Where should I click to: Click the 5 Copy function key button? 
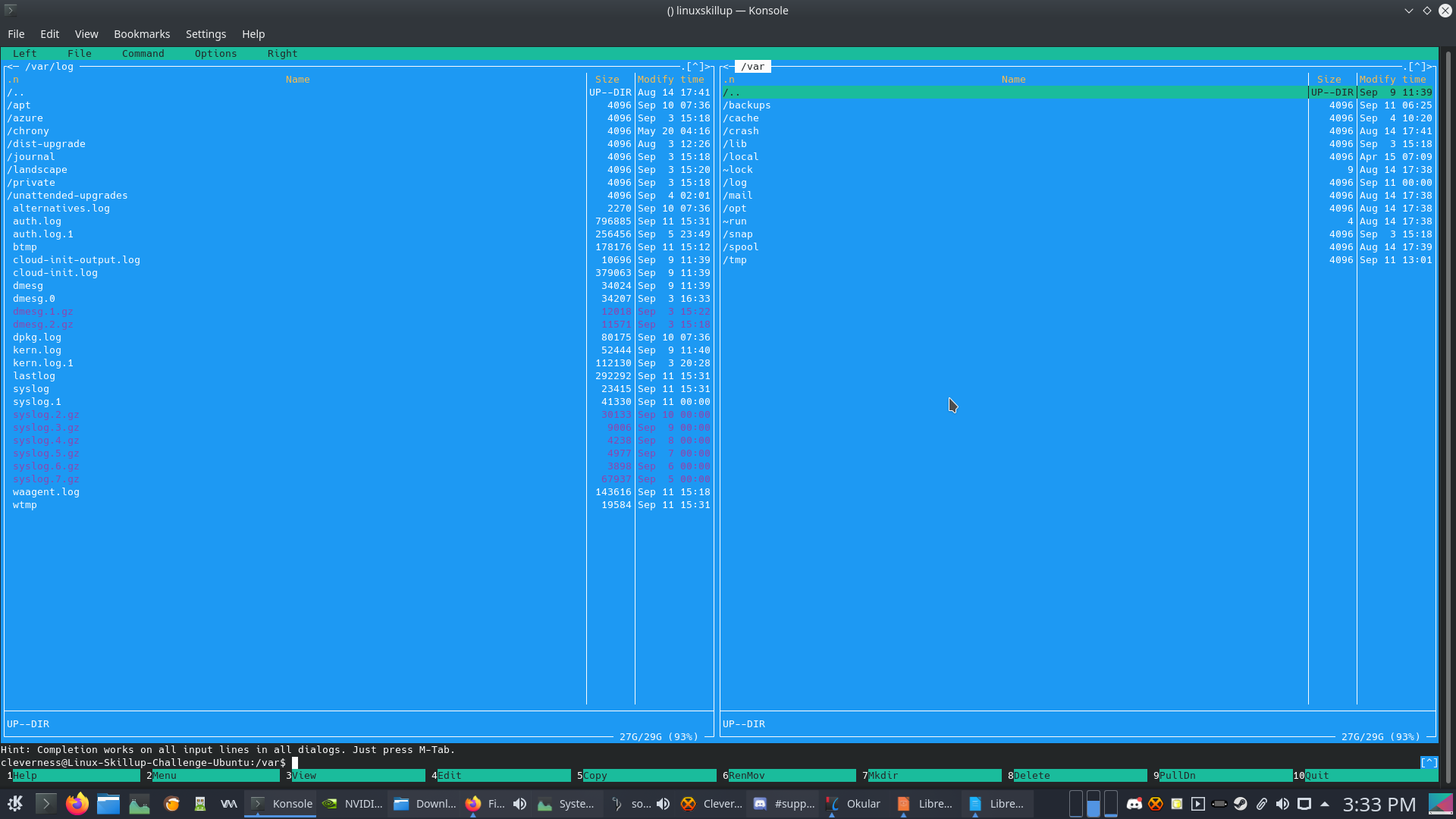[647, 775]
